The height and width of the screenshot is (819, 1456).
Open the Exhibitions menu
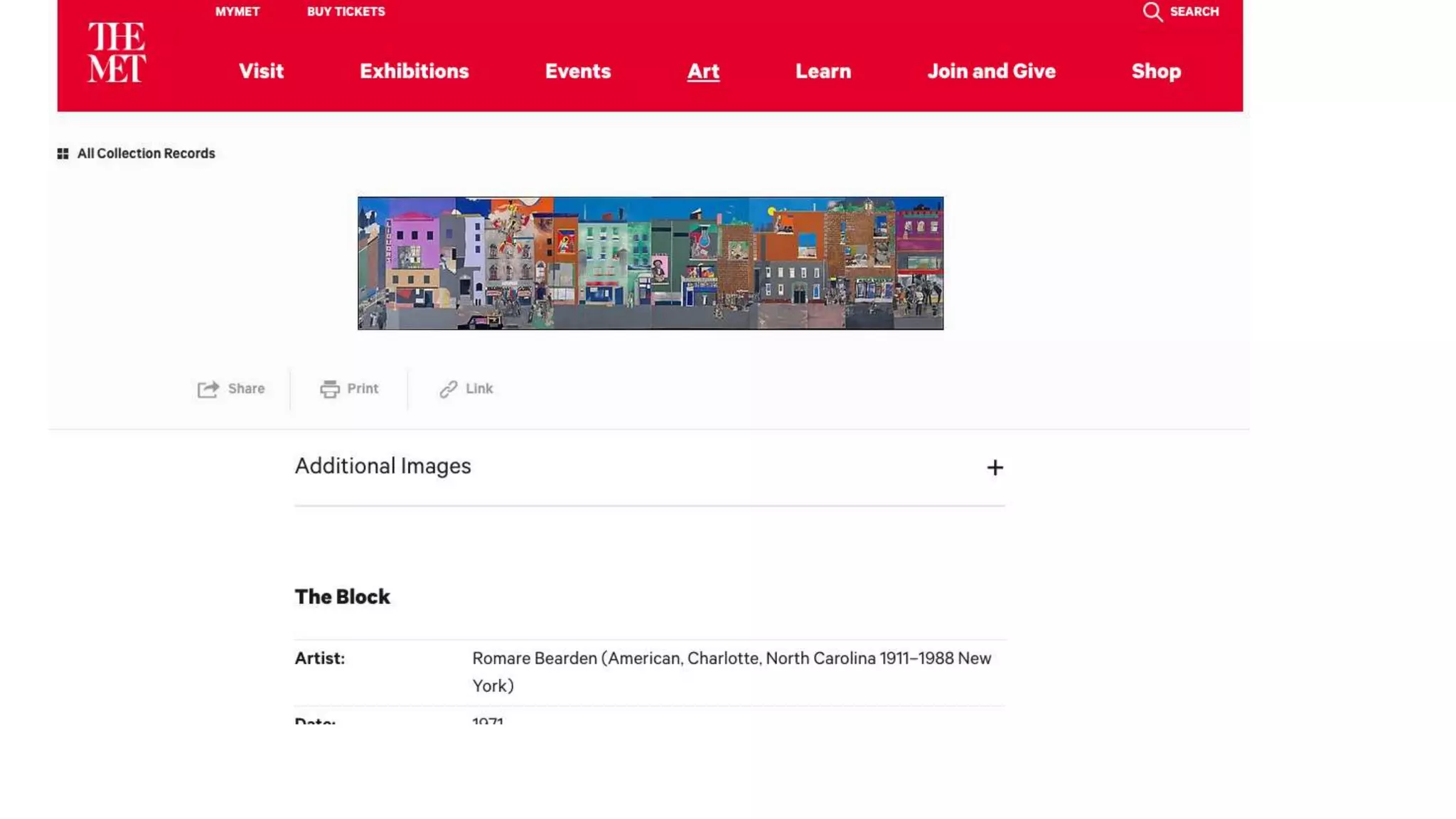pyautogui.click(x=414, y=71)
